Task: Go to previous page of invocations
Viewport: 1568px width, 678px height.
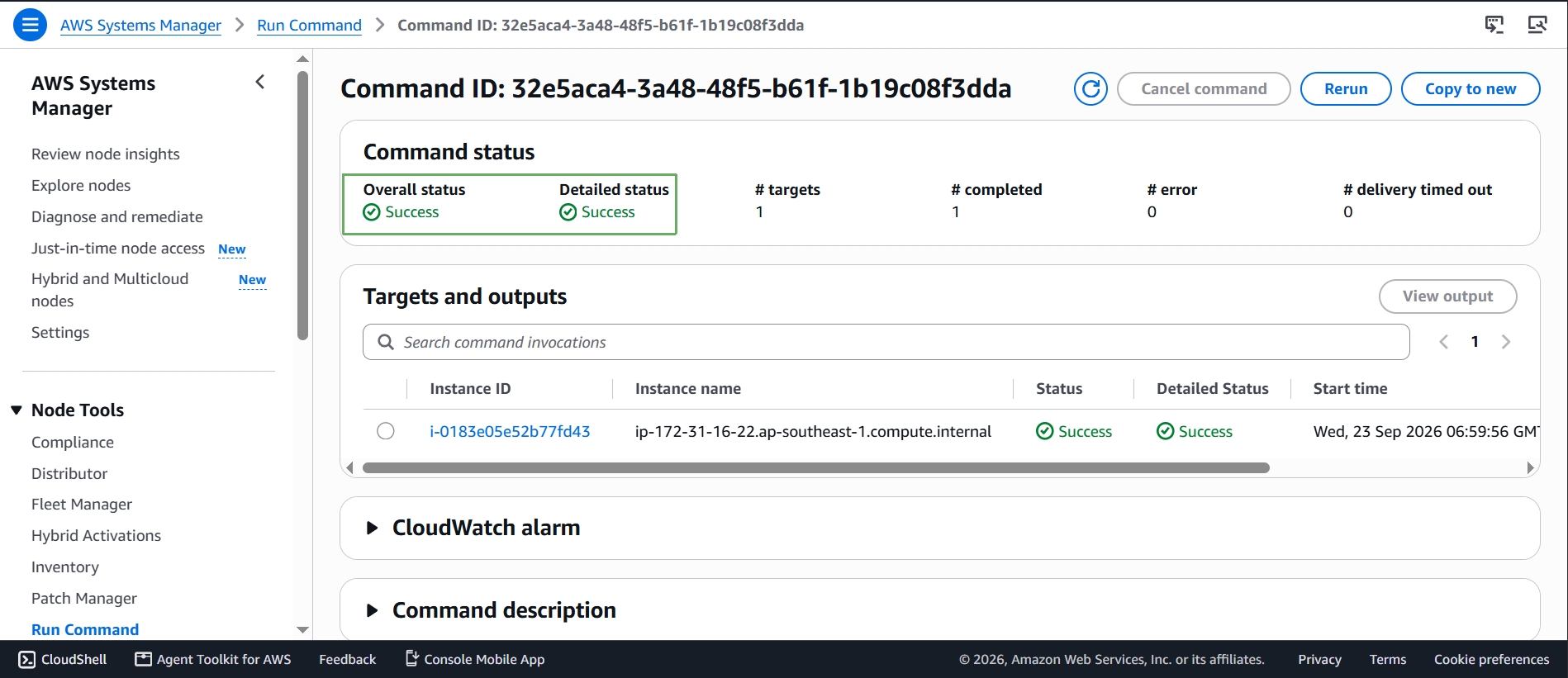Action: point(1443,342)
